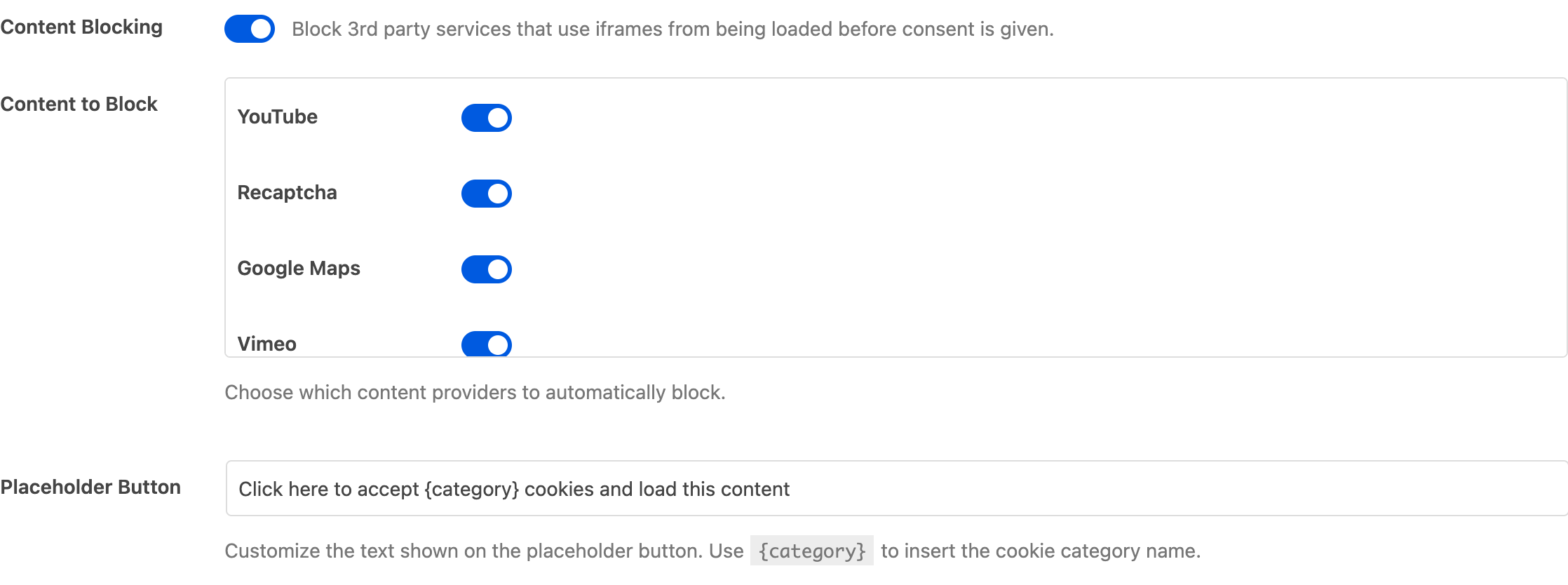Screen dimensions: 1568x585
Task: Click the Google Maps provider label
Action: [299, 269]
